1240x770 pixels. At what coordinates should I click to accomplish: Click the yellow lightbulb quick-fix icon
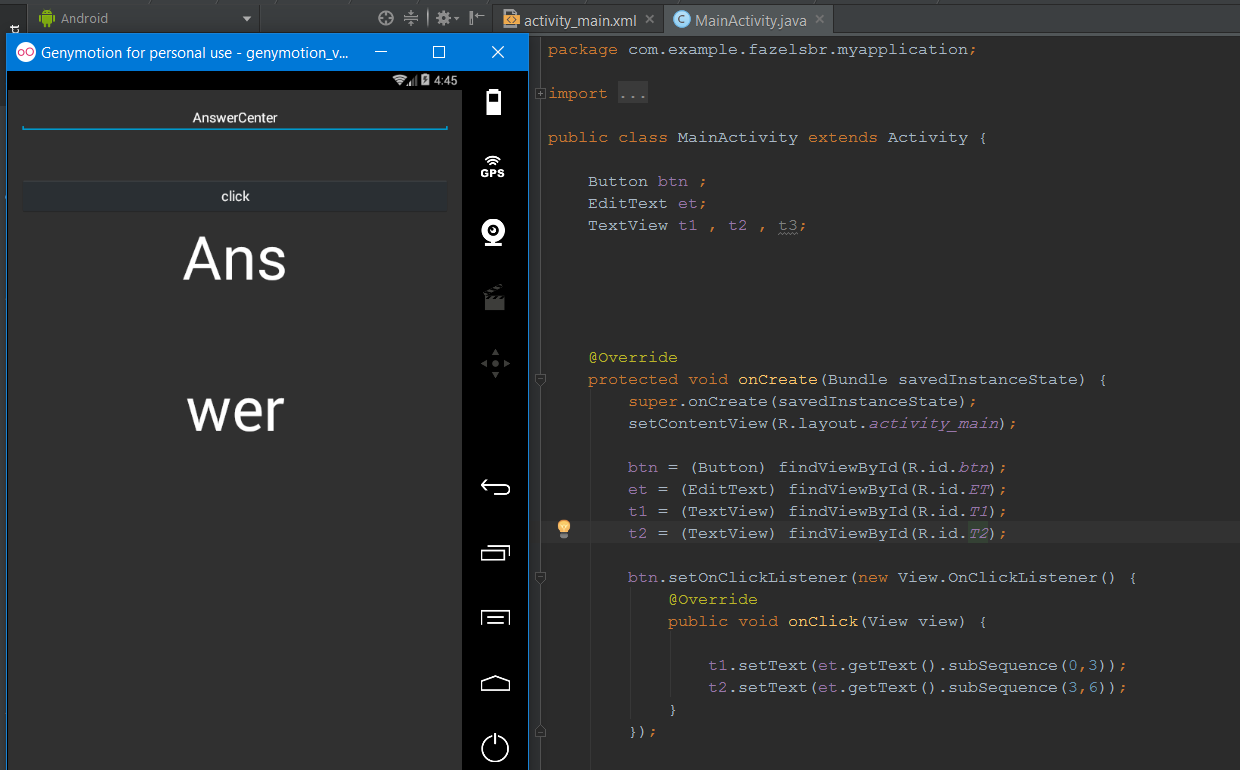(x=563, y=528)
